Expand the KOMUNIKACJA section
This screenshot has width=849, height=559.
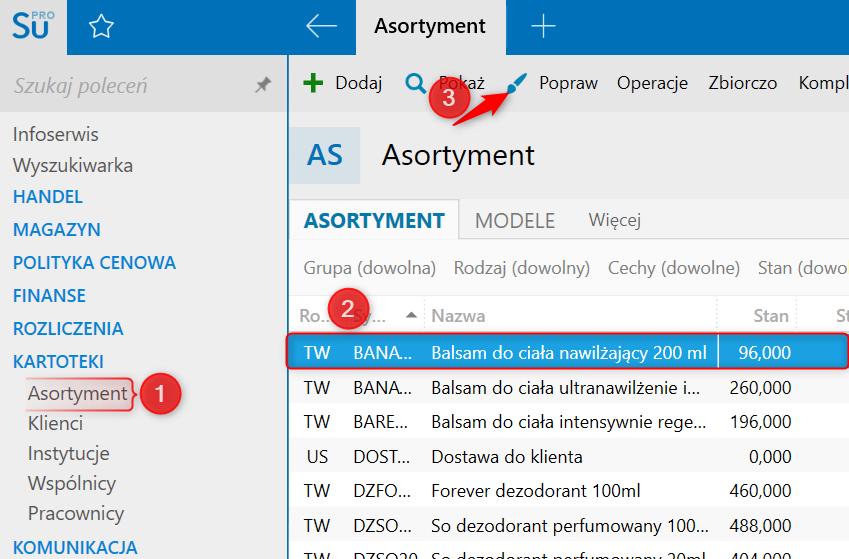75,547
